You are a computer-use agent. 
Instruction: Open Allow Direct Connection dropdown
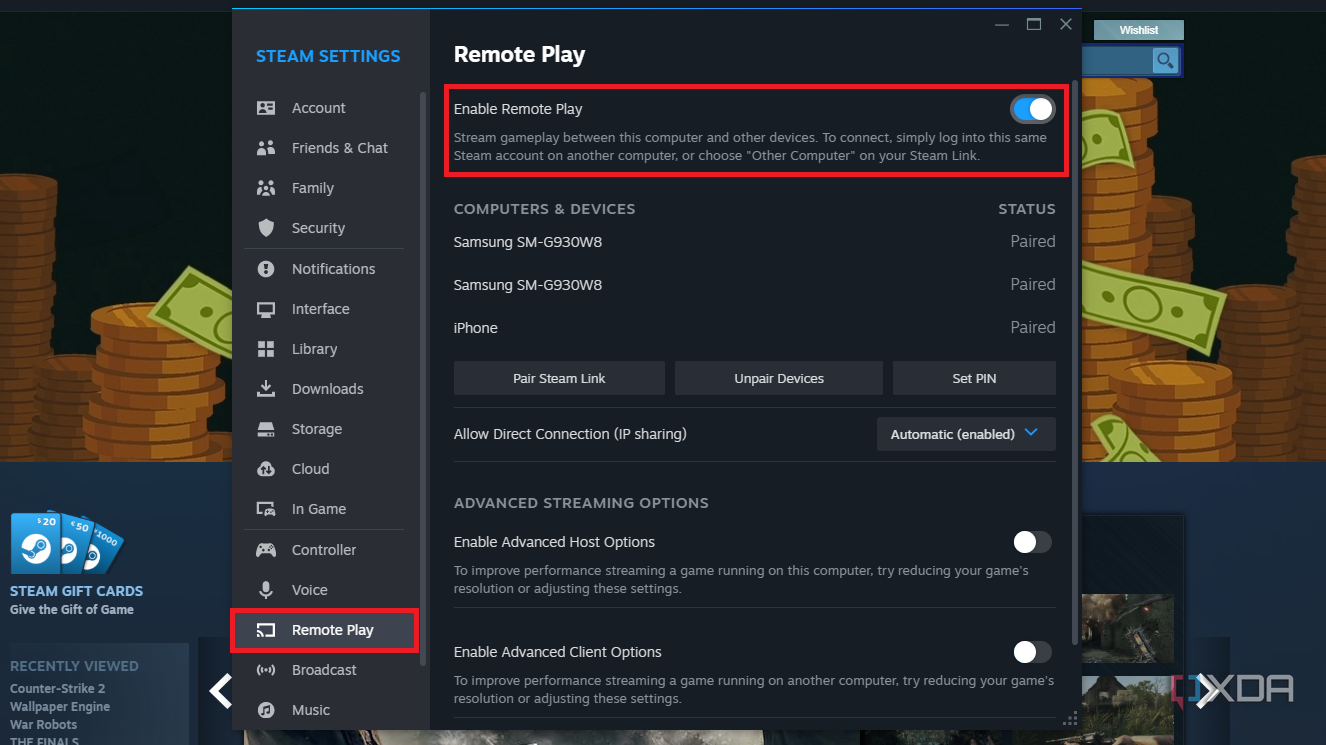(x=966, y=434)
